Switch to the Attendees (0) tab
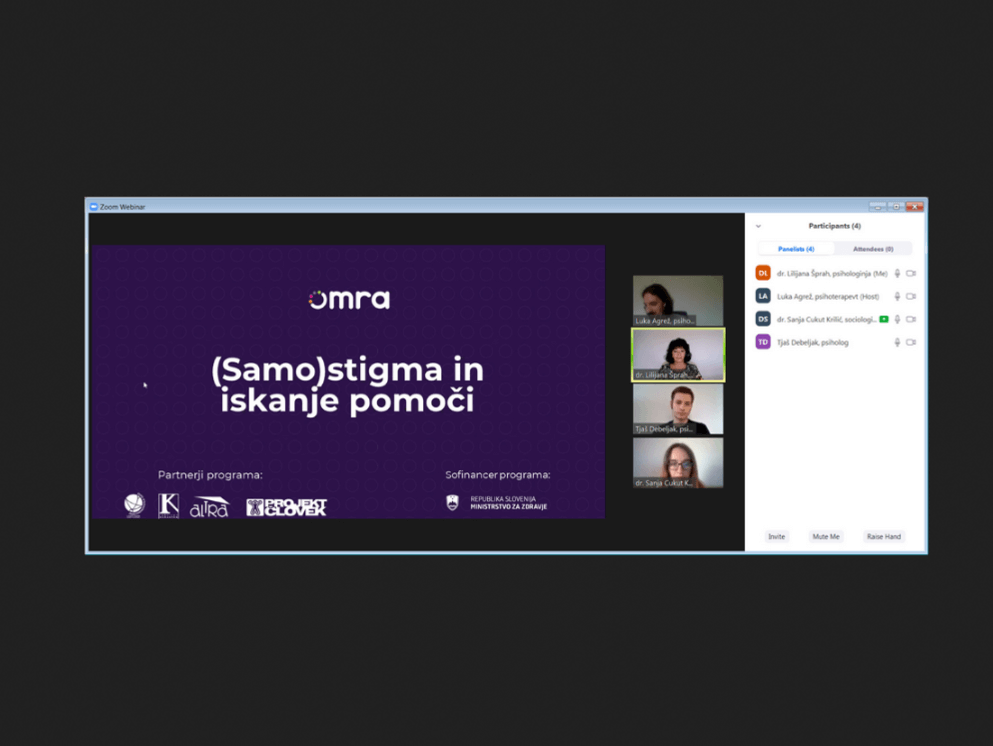Viewport: 993px width, 746px height. [x=873, y=249]
